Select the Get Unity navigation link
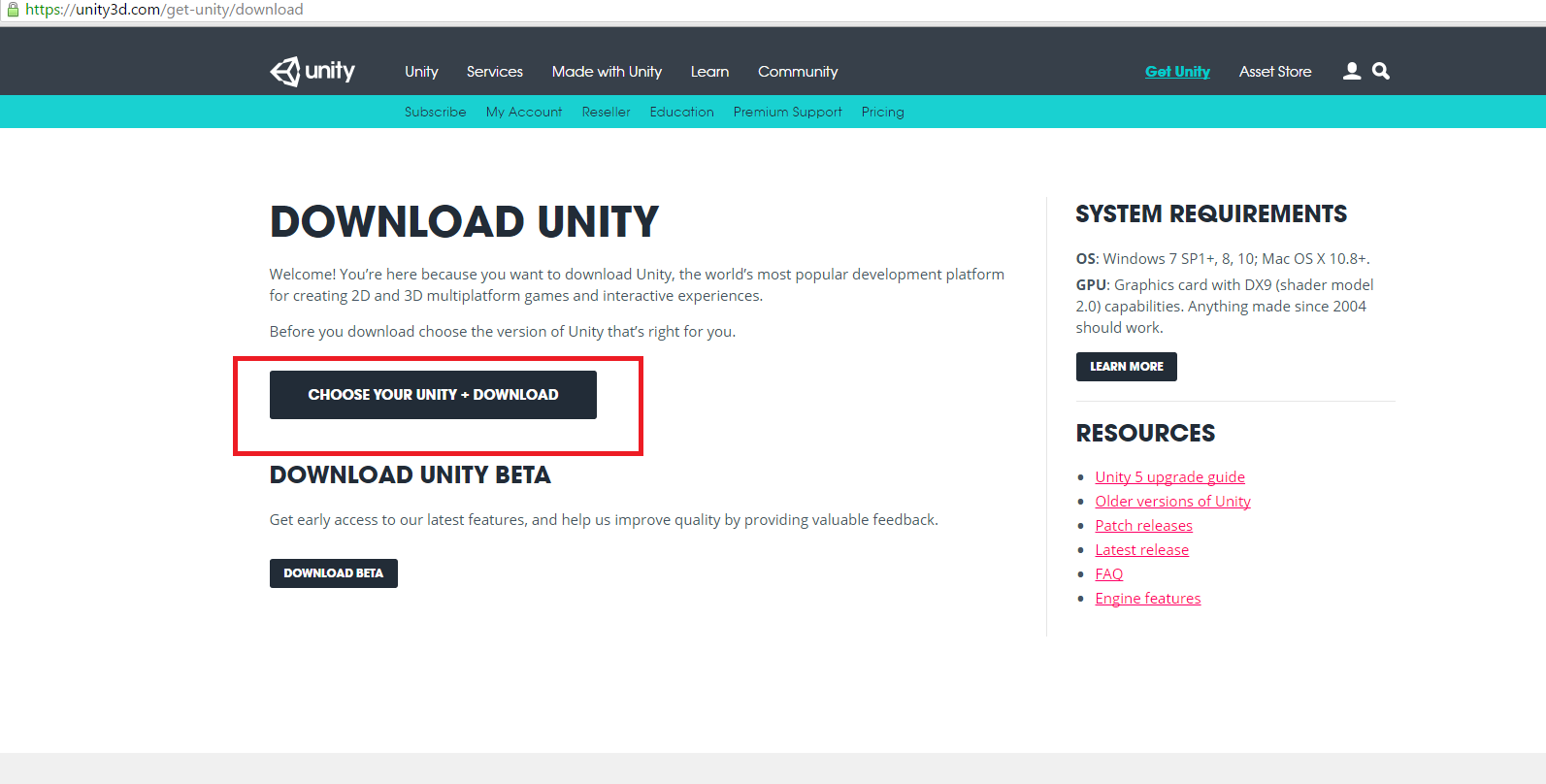The width and height of the screenshot is (1546, 784). click(x=1177, y=72)
